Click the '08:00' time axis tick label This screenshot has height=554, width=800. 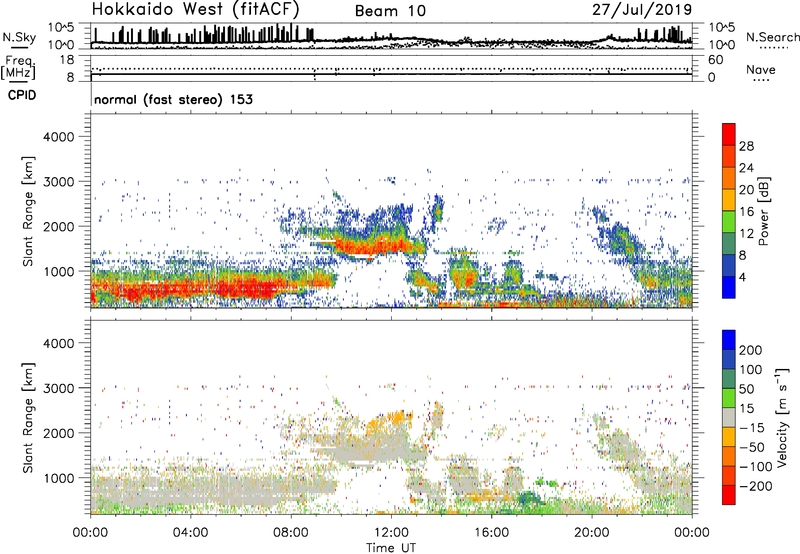291,533
